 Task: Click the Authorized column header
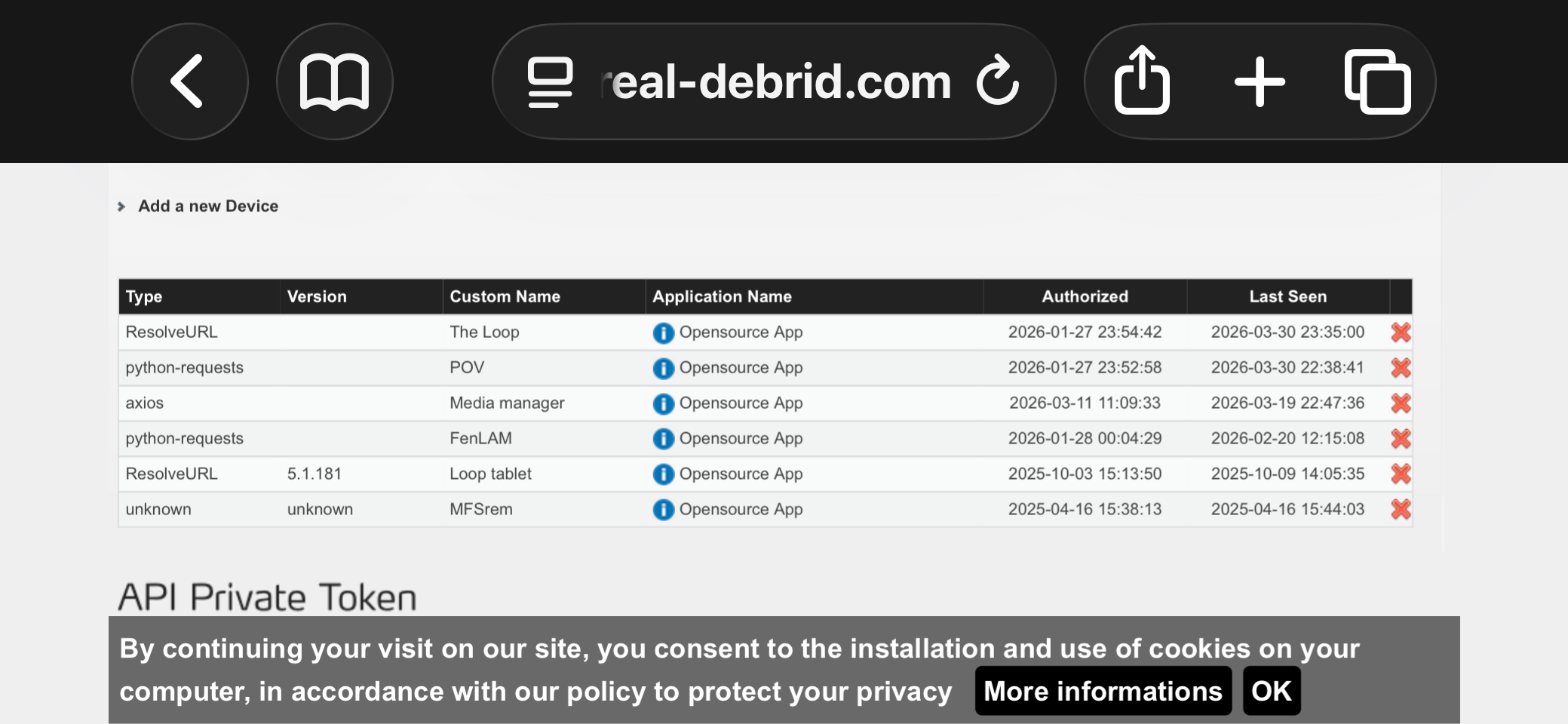point(1085,296)
